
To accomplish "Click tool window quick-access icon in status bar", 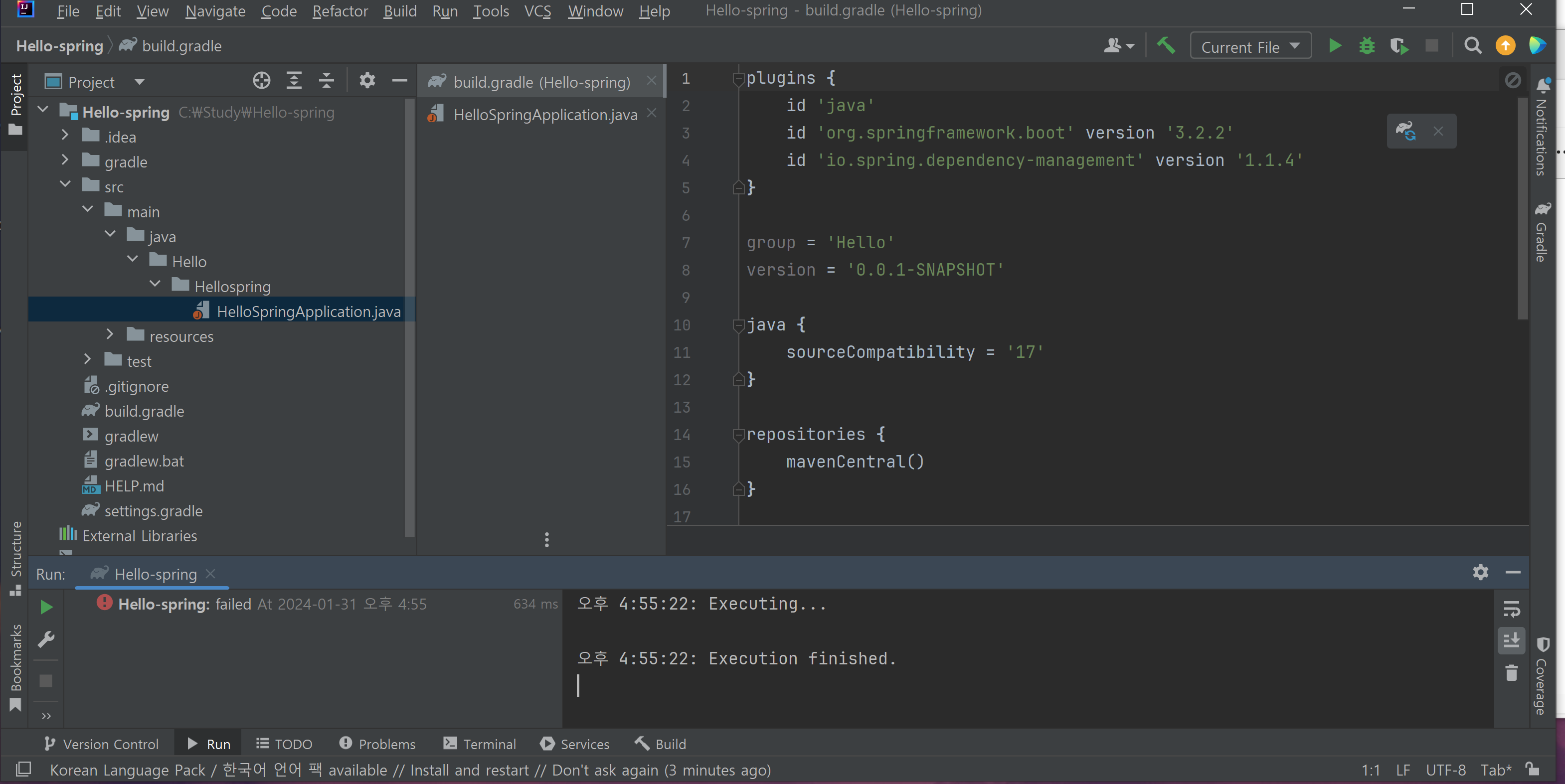I will click(x=23, y=770).
